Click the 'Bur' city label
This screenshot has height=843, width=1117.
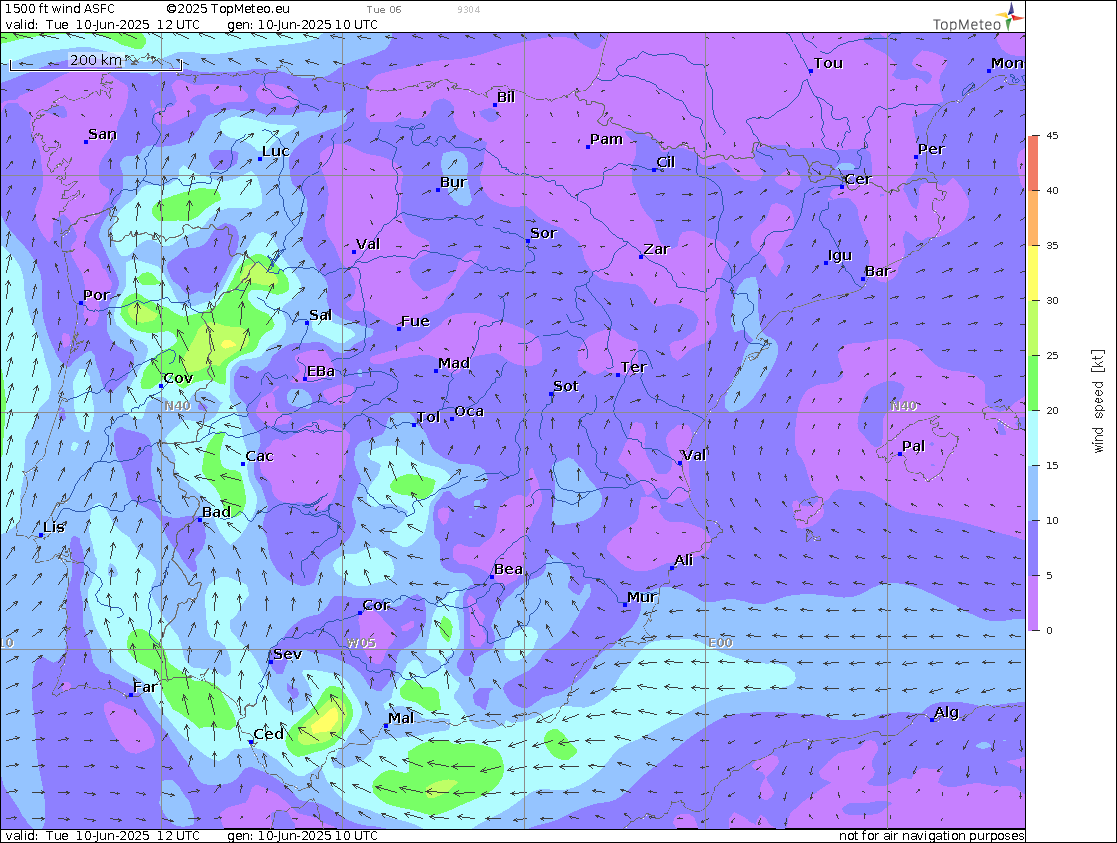pos(453,182)
